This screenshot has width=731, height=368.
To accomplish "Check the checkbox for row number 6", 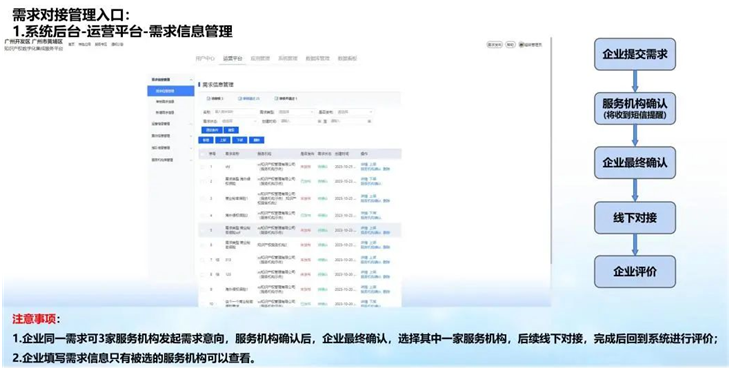I will (202, 245).
